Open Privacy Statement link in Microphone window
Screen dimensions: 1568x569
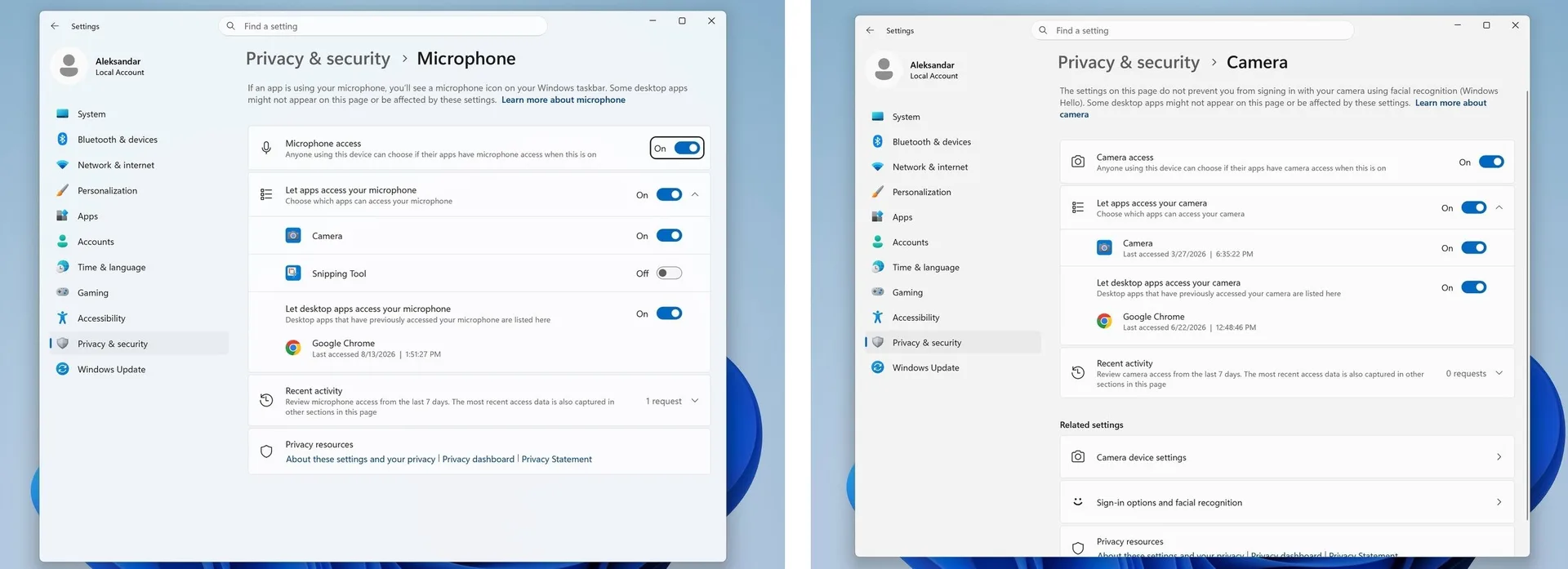click(557, 459)
